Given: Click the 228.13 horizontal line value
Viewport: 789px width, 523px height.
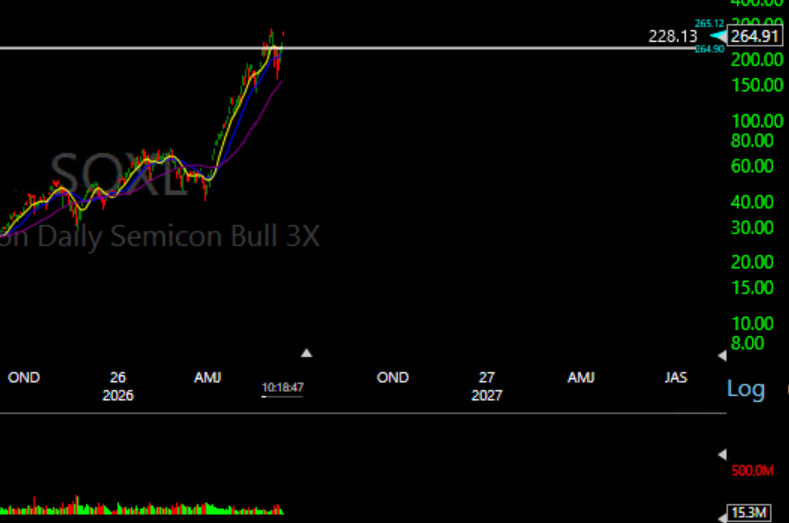Looking at the screenshot, I should pyautogui.click(x=673, y=36).
